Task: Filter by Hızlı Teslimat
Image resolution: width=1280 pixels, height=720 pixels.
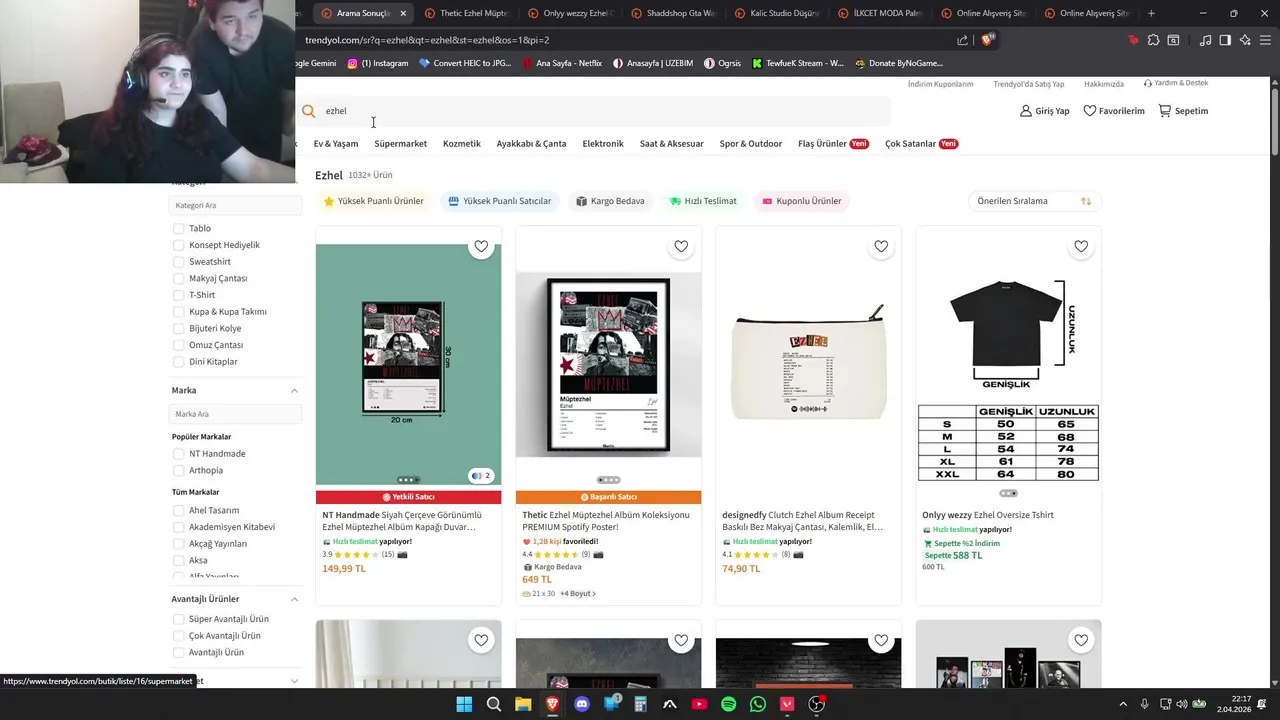Action: 704,201
